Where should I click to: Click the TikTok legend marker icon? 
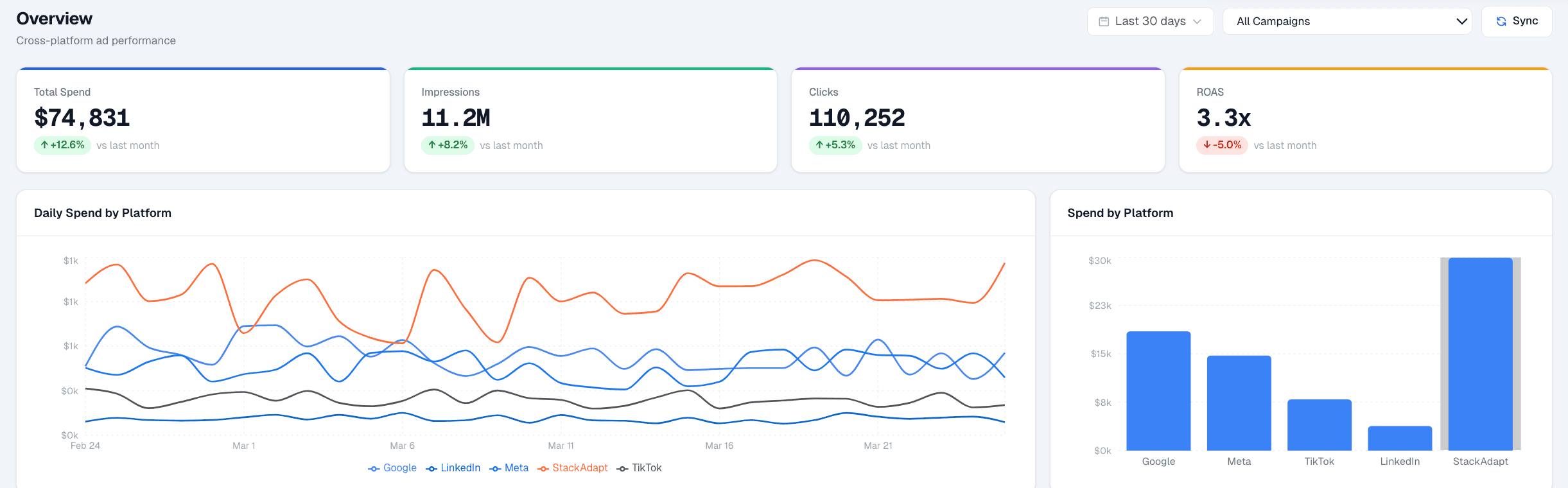pos(622,469)
